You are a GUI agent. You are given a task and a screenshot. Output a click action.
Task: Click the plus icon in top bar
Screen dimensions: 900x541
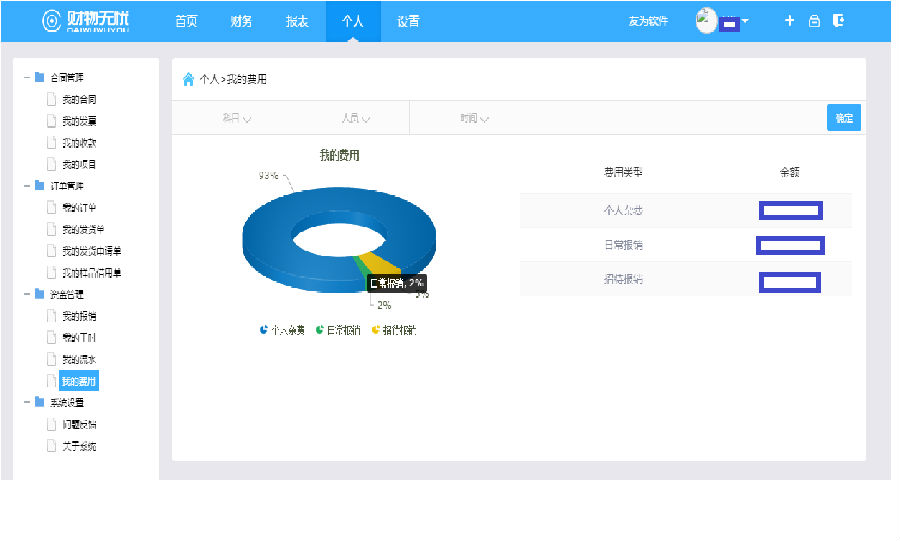coord(789,21)
